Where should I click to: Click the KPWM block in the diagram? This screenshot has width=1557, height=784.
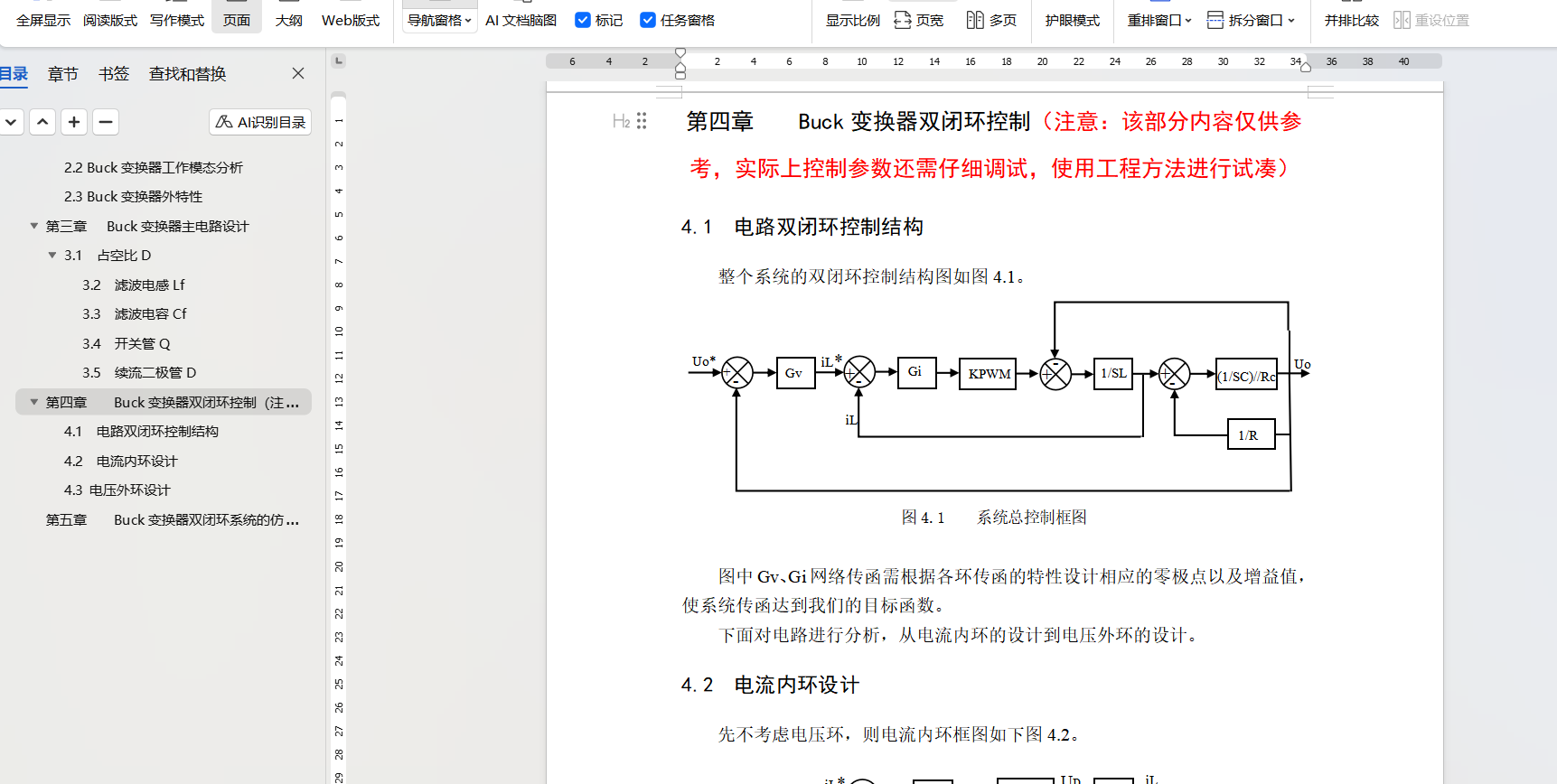click(x=989, y=373)
